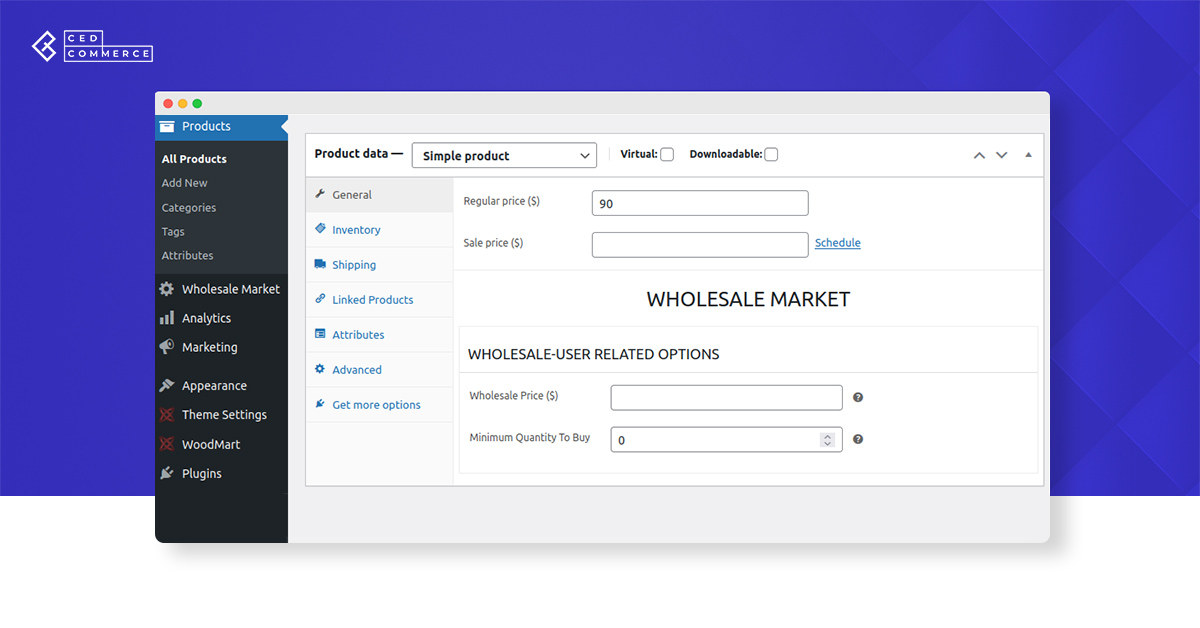Open Marketing sidebar menu
This screenshot has width=1200, height=628.
click(x=221, y=347)
